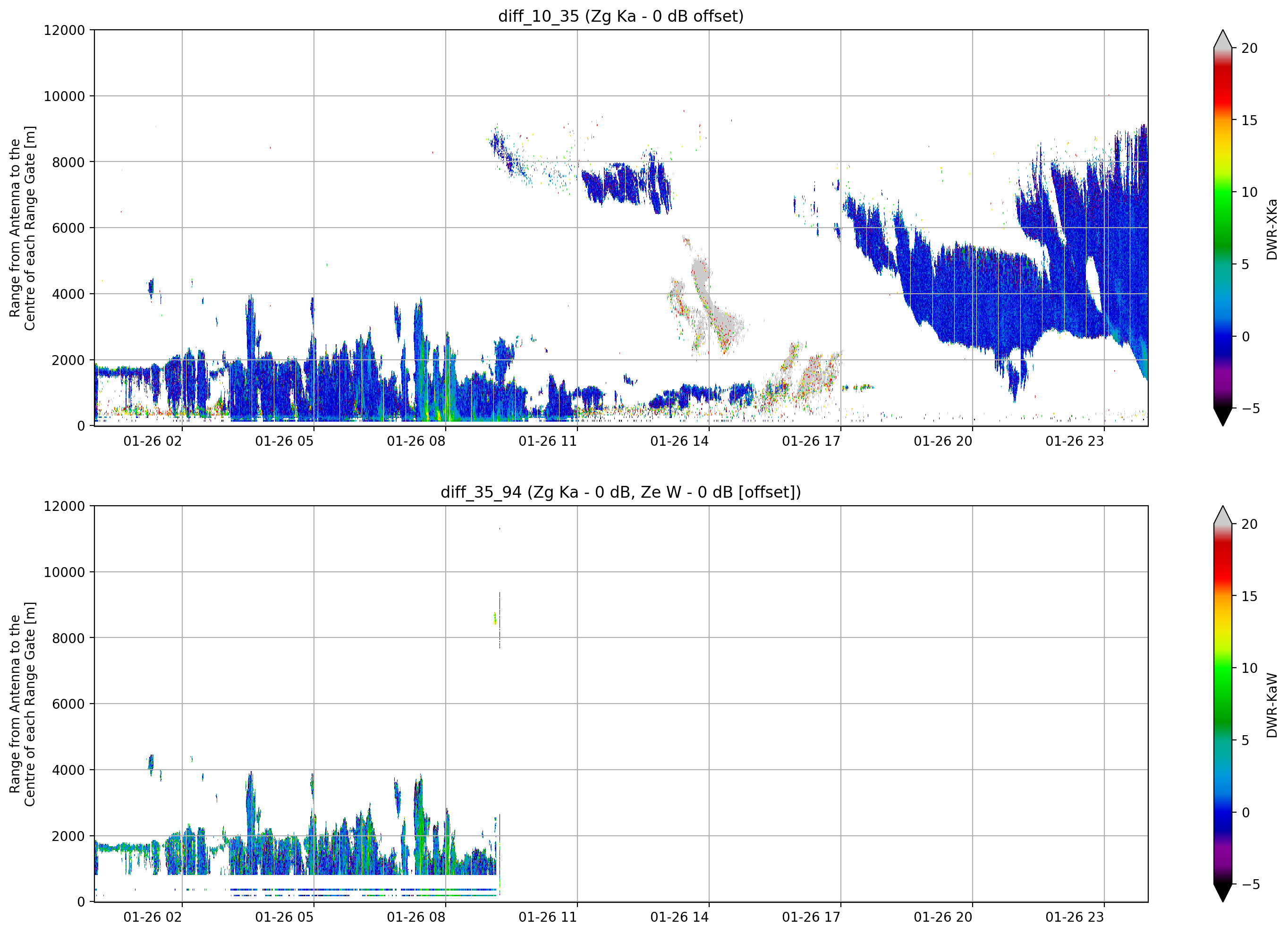This screenshot has width=1288, height=934.
Task: Click bottom plot y-axis tick 10000
Action: (64, 572)
